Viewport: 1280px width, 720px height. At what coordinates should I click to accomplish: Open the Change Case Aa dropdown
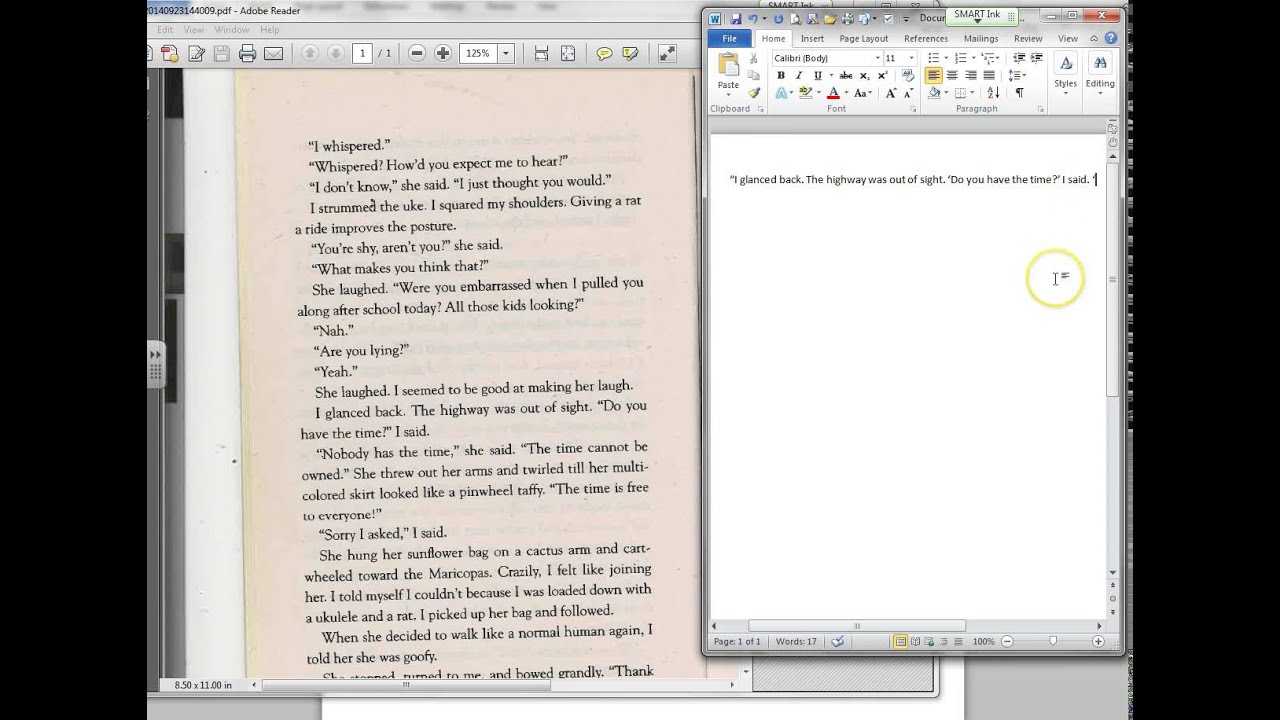863,92
